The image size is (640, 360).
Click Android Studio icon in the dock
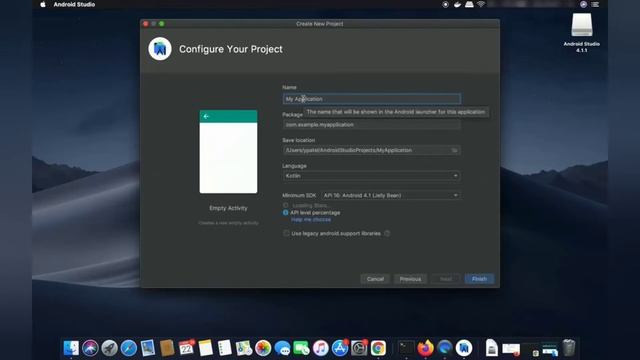tap(464, 348)
